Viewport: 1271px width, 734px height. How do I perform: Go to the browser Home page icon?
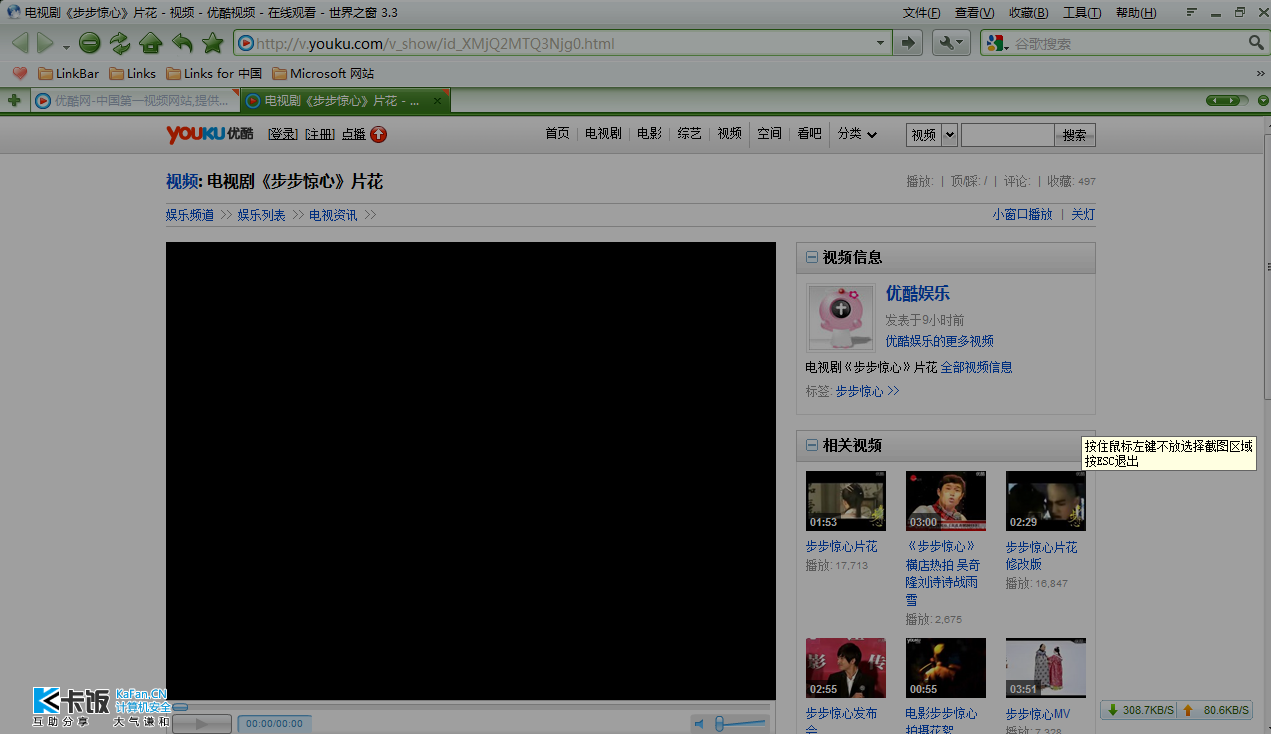(x=151, y=43)
